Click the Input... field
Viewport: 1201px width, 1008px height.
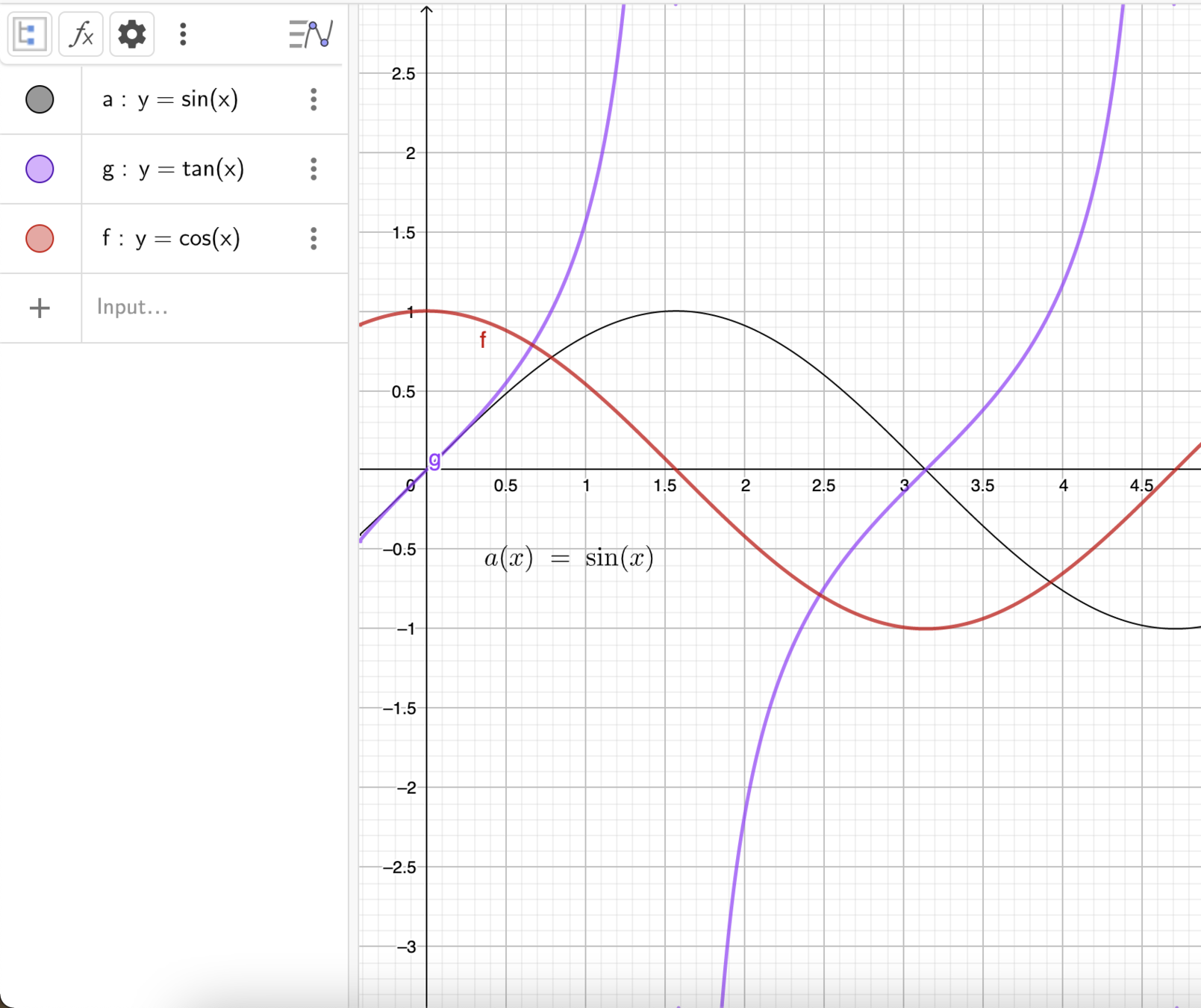tap(214, 308)
